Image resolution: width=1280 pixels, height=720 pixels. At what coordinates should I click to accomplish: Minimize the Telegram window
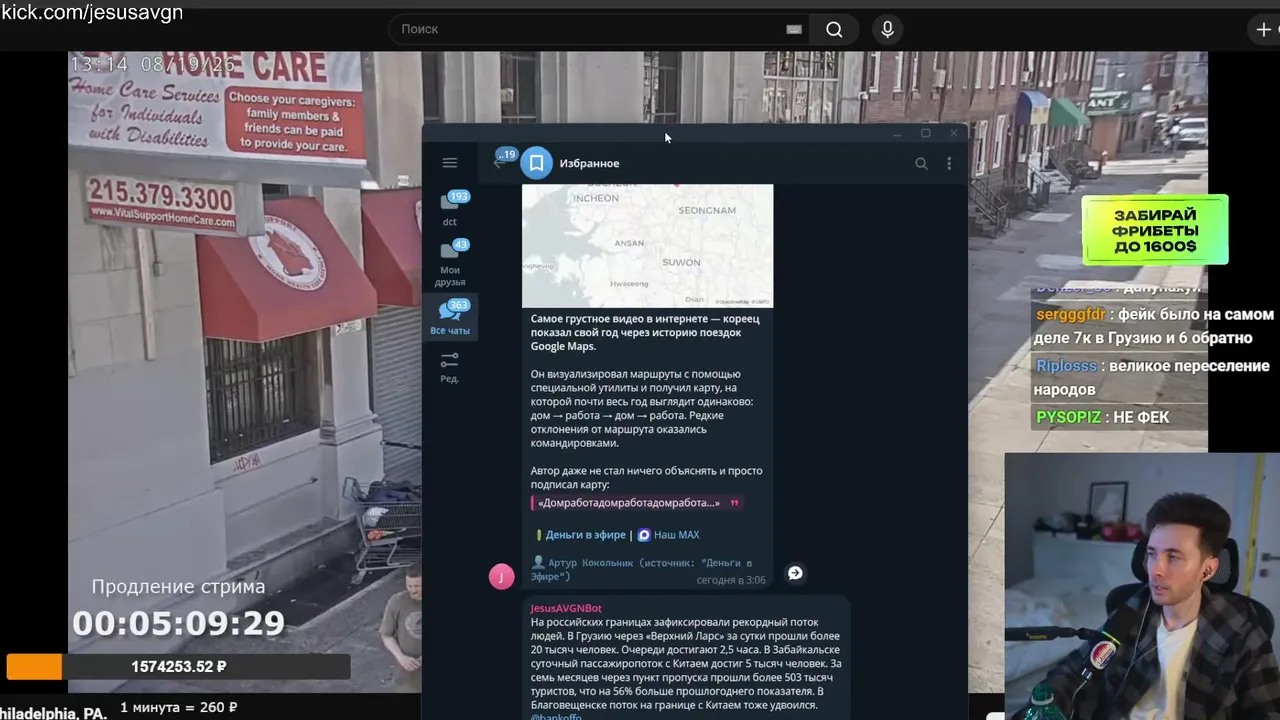tap(897, 133)
